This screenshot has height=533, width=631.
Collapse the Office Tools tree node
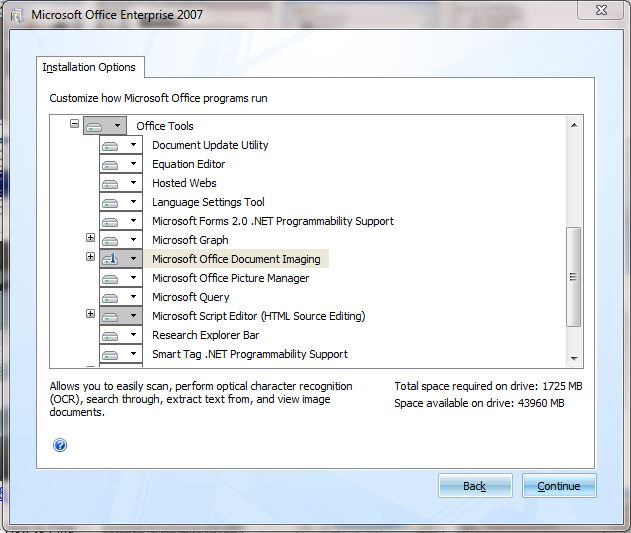74,123
